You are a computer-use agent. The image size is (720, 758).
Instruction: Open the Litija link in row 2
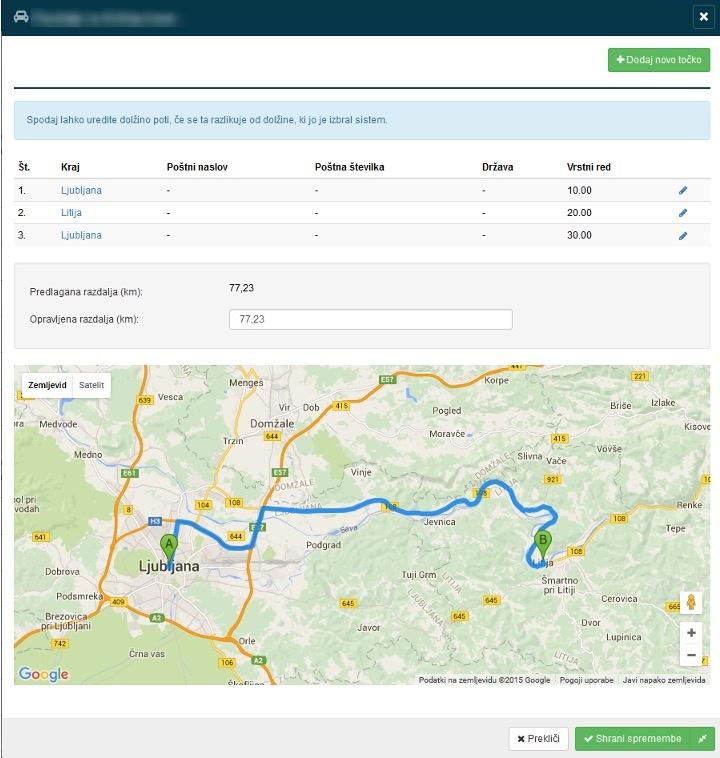(x=71, y=213)
